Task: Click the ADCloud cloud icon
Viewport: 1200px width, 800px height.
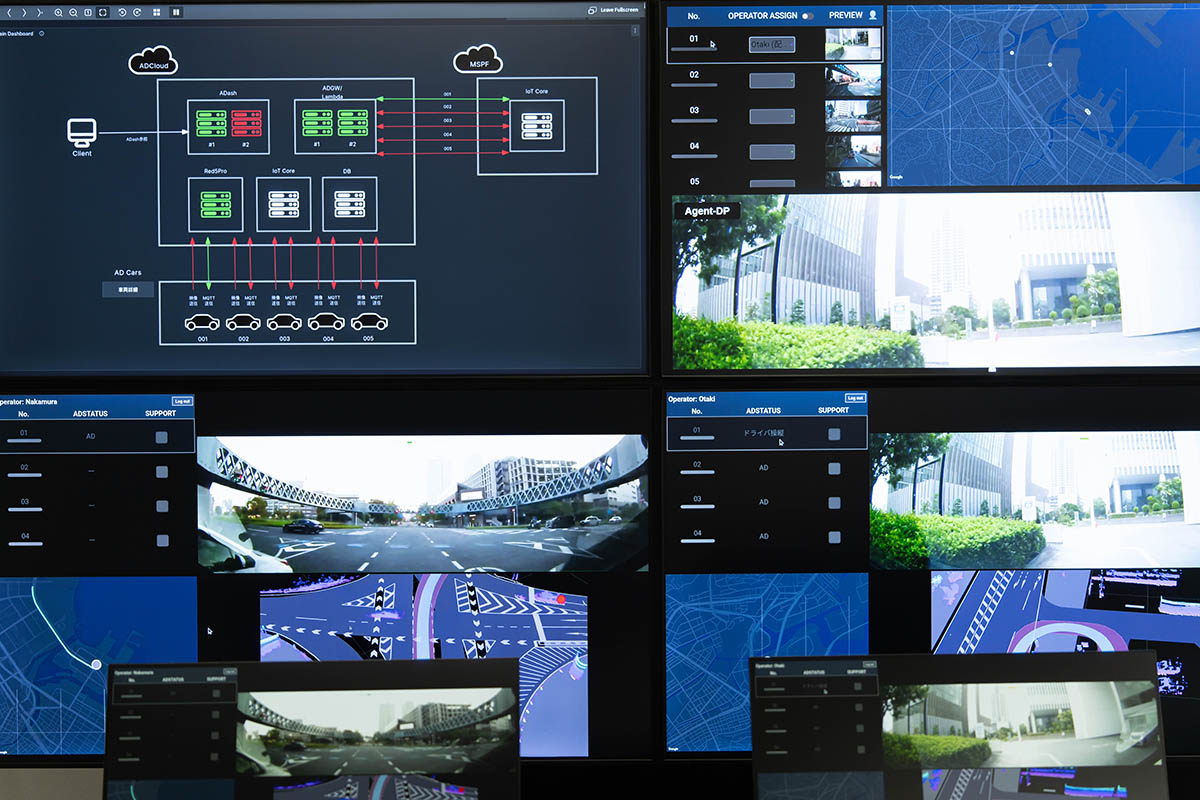Action: coord(153,60)
